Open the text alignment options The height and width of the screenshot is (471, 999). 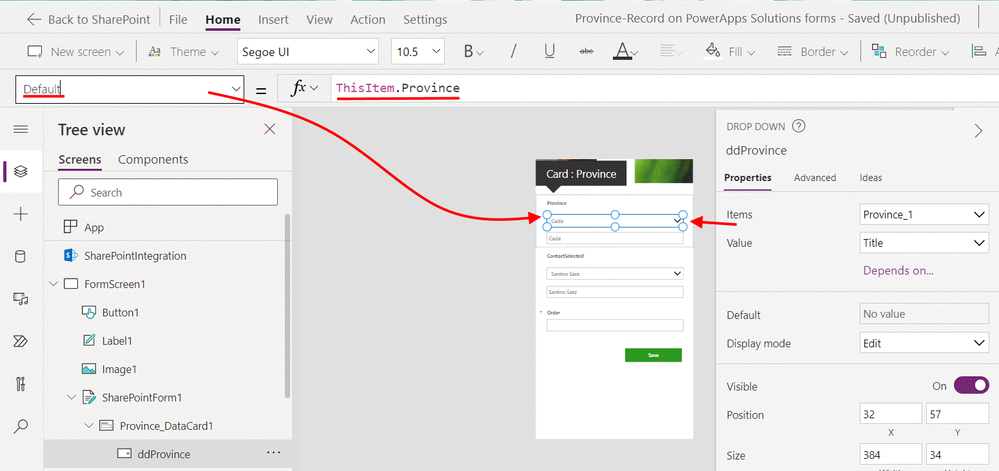point(671,52)
